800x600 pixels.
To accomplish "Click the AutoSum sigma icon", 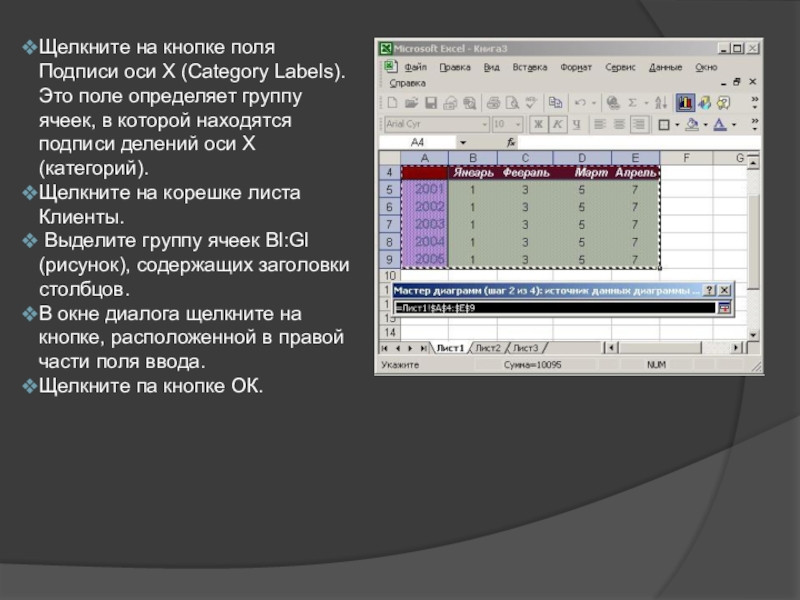I will tap(633, 103).
